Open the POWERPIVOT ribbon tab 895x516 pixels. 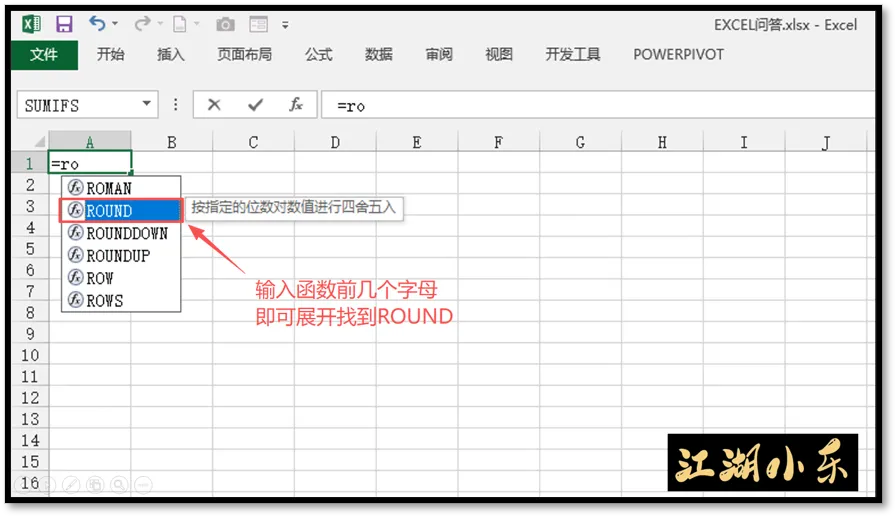tap(678, 54)
